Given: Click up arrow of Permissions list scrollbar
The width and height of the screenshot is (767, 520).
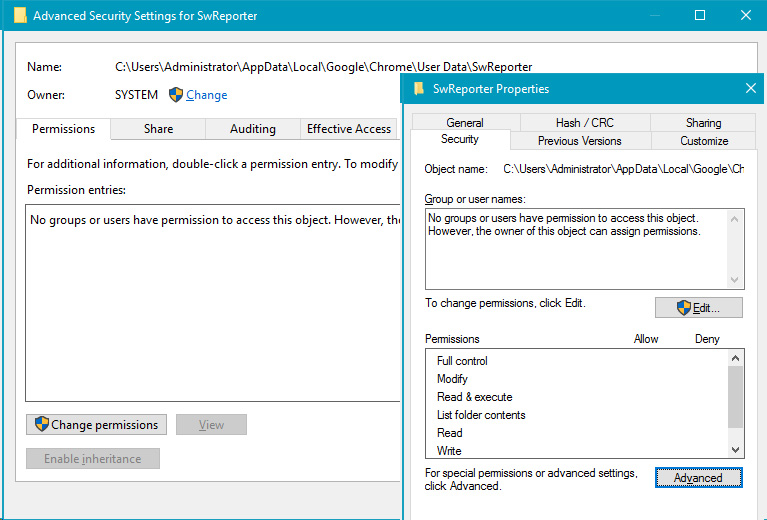Looking at the screenshot, I should (735, 358).
